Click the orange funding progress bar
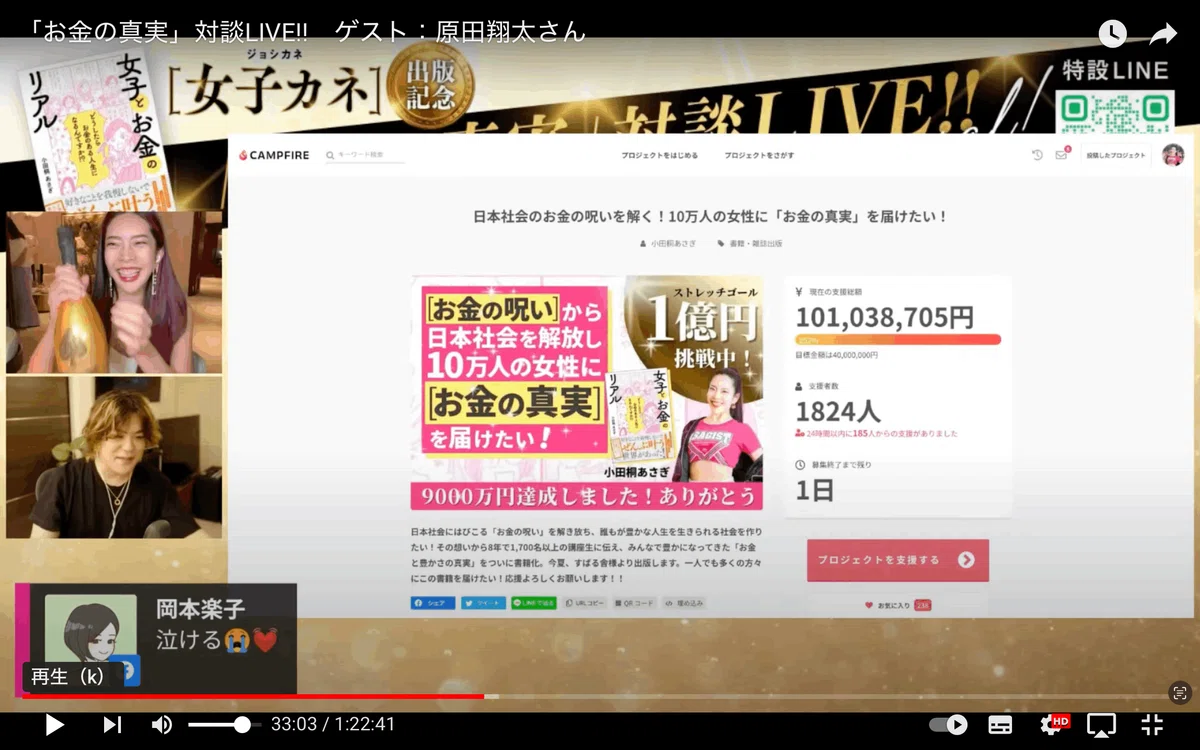This screenshot has height=750, width=1200. click(x=898, y=340)
